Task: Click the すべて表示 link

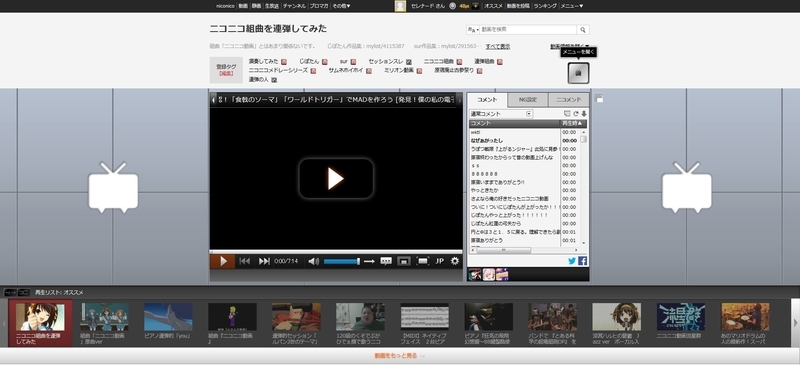Action: coord(497,46)
